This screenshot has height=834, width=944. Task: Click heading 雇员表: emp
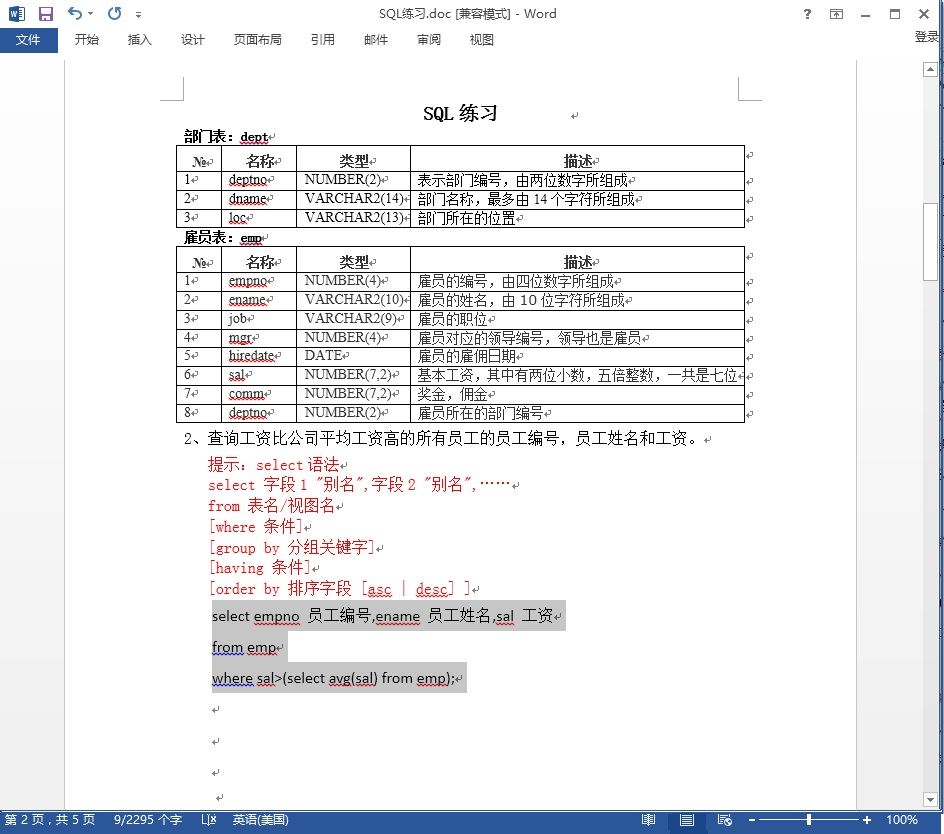pyautogui.click(x=223, y=238)
